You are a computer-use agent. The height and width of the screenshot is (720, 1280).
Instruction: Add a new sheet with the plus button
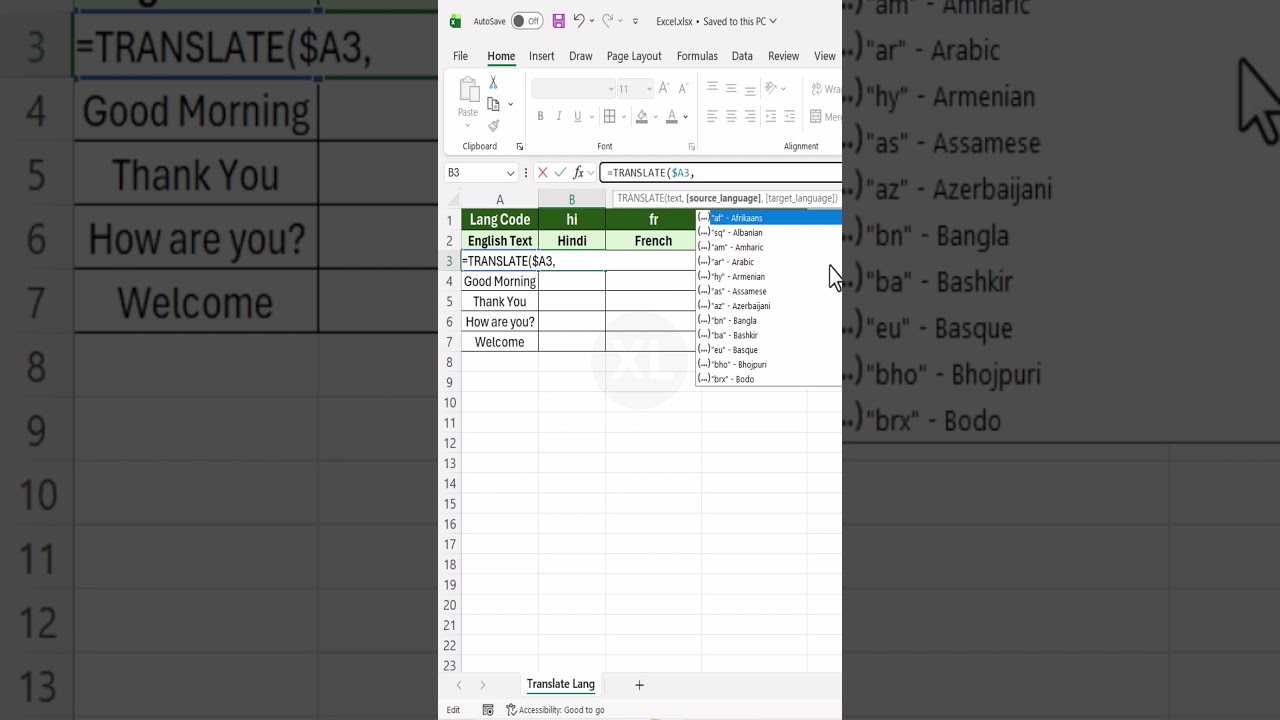pos(640,685)
